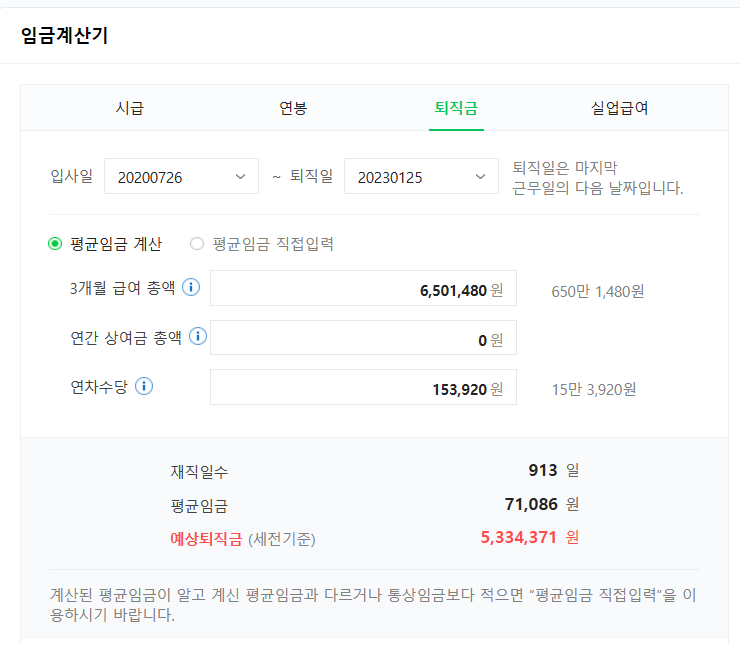Switch to the 시급 tab
Viewport: 740px width, 645px height.
pyautogui.click(x=129, y=108)
